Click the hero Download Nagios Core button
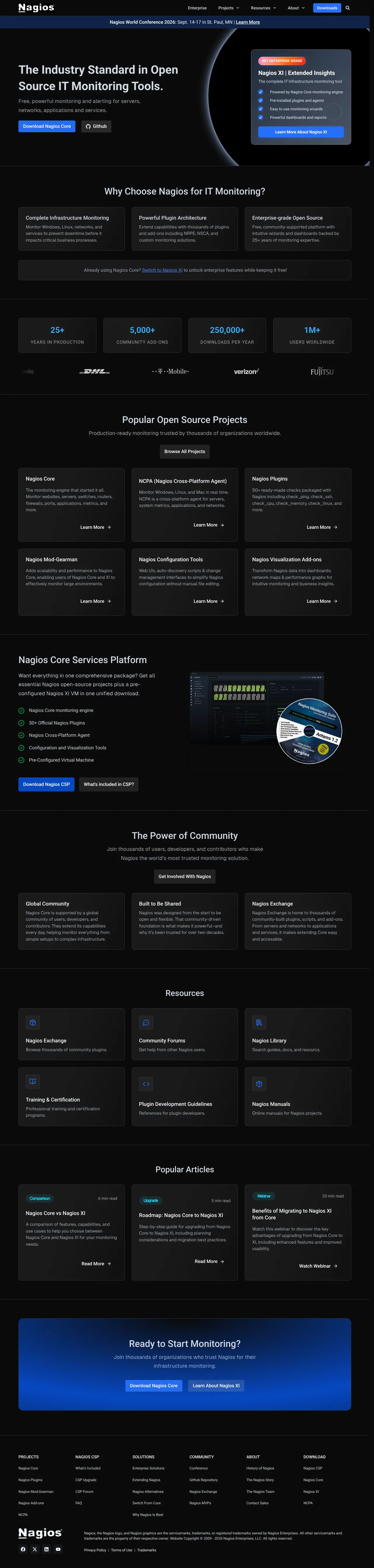This screenshot has height=1568, width=374. 47,127
